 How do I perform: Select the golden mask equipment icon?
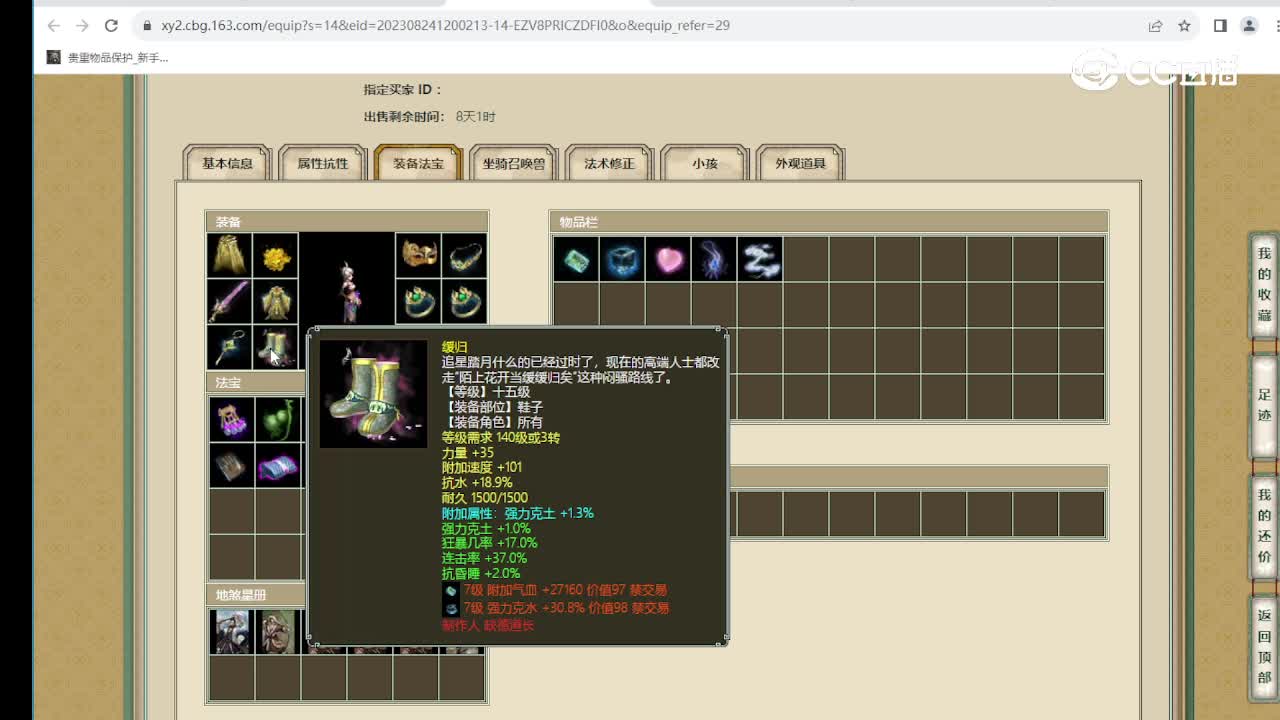coord(419,256)
